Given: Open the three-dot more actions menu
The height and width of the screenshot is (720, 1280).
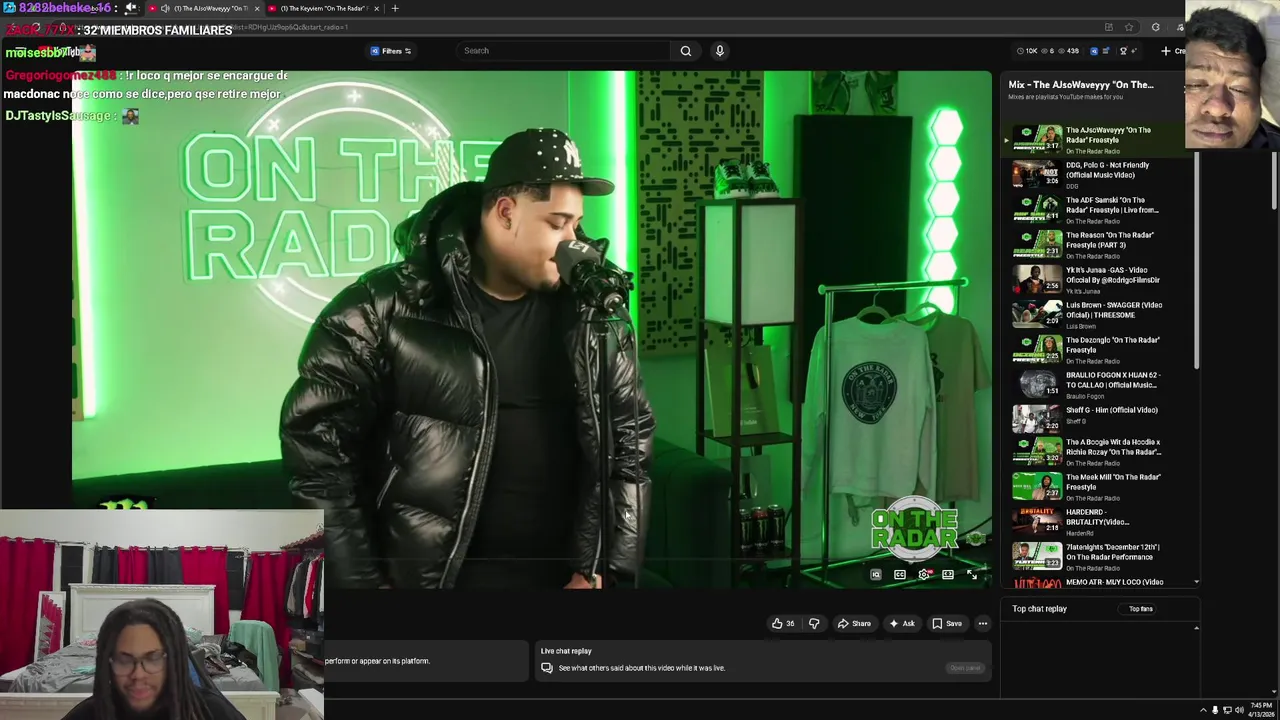Looking at the screenshot, I should (x=983, y=624).
